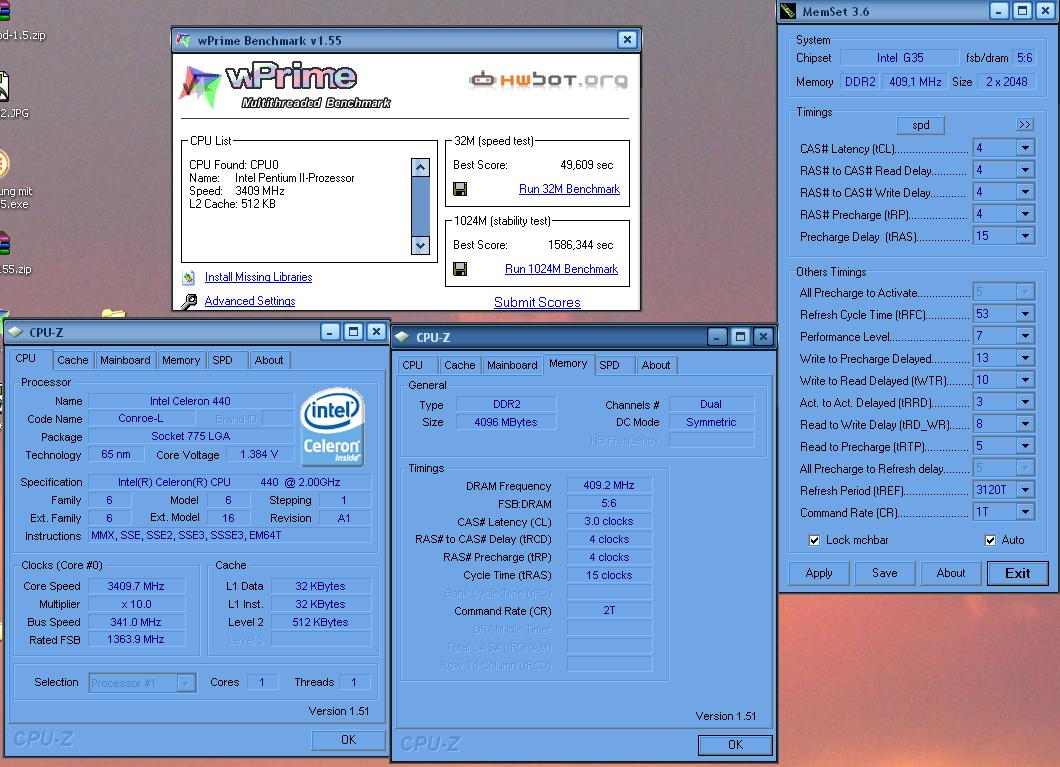Click the floppy save icon under 1024M test
Viewport: 1060px width, 767px height.
460,269
